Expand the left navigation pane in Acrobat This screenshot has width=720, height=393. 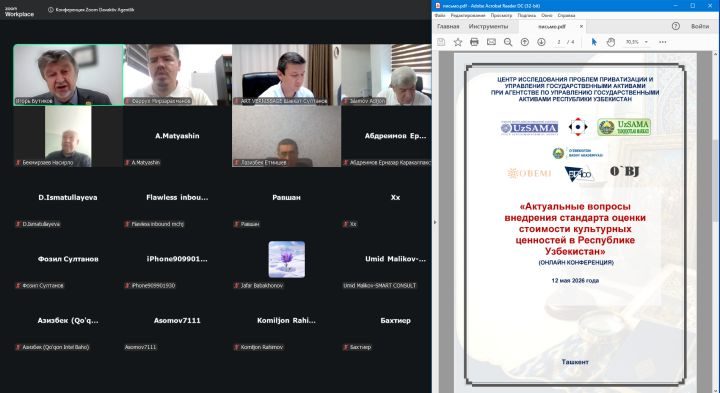coord(435,222)
